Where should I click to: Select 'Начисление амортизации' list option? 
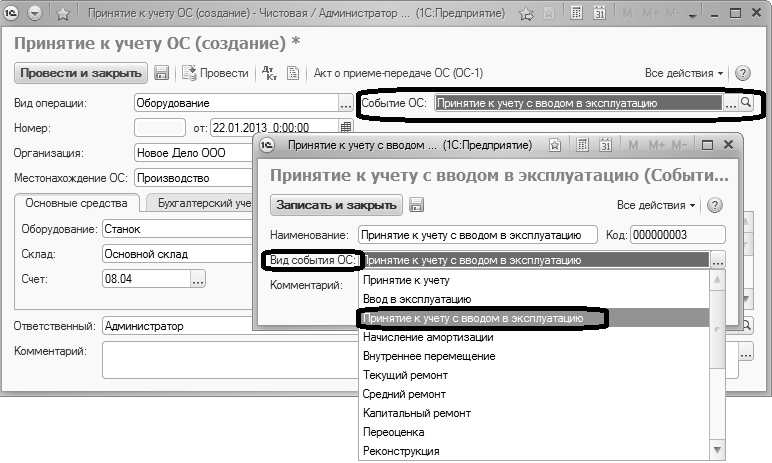click(x=534, y=337)
